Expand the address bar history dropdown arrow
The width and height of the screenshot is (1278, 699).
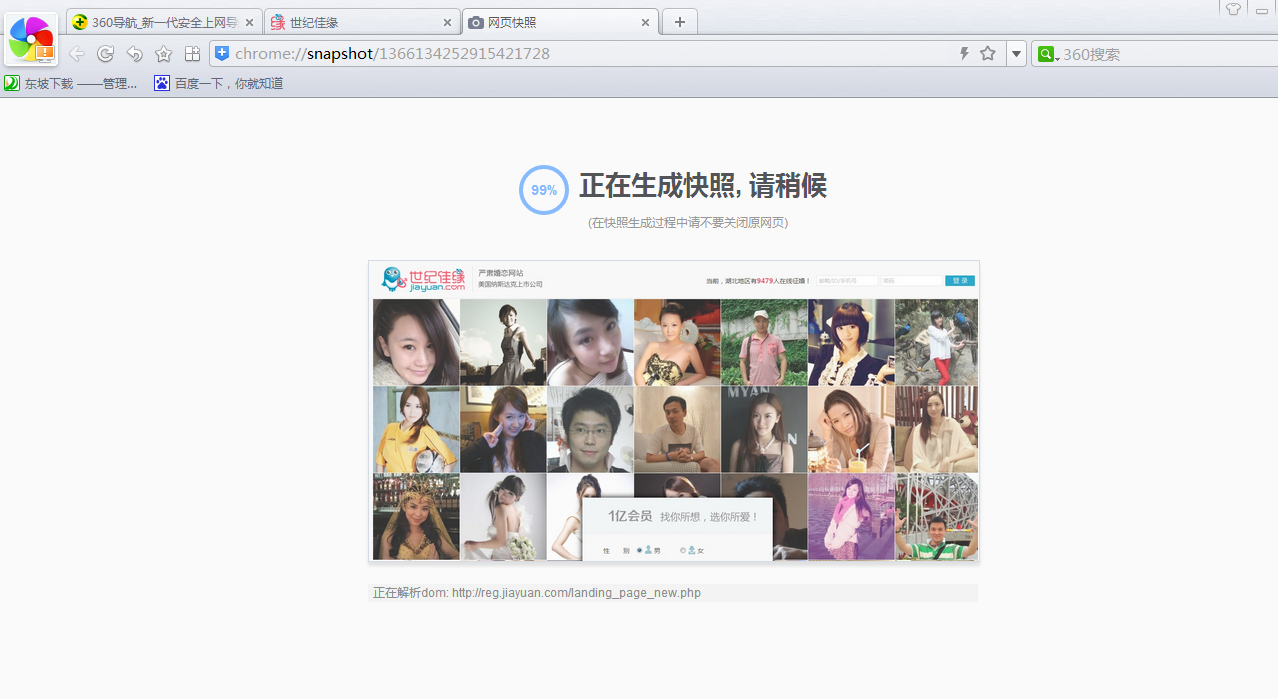(1016, 54)
